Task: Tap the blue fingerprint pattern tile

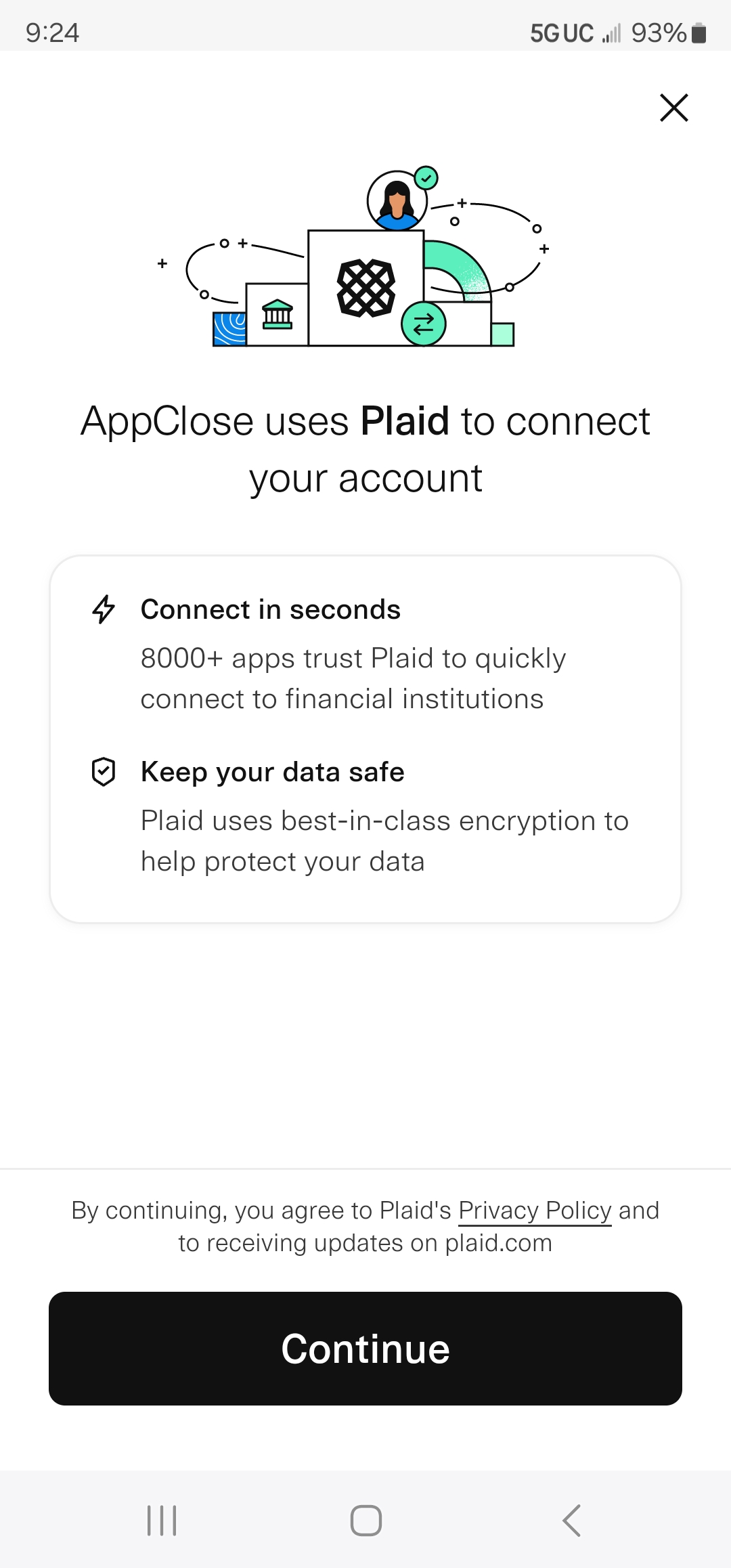Action: click(229, 329)
